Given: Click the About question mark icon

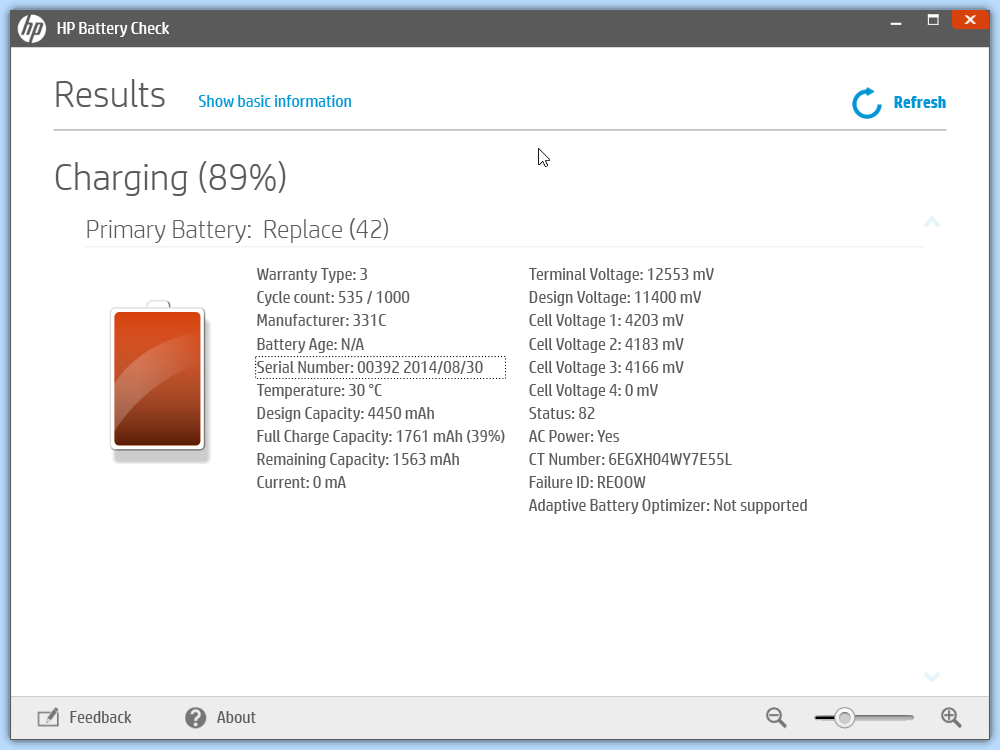Looking at the screenshot, I should (196, 717).
